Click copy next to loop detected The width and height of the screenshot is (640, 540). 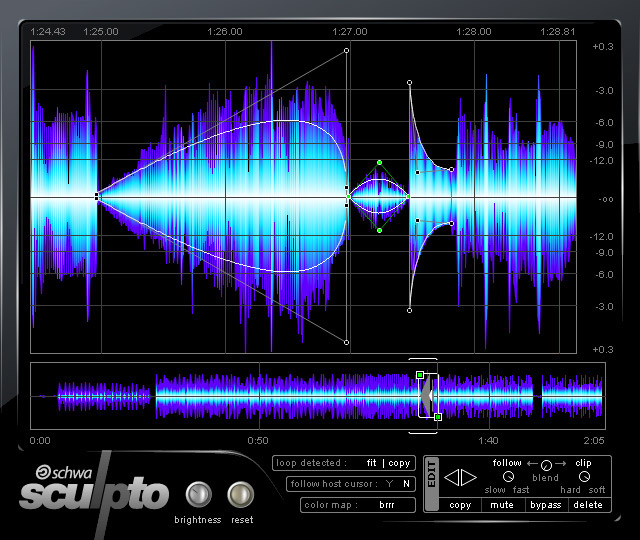pos(399,463)
